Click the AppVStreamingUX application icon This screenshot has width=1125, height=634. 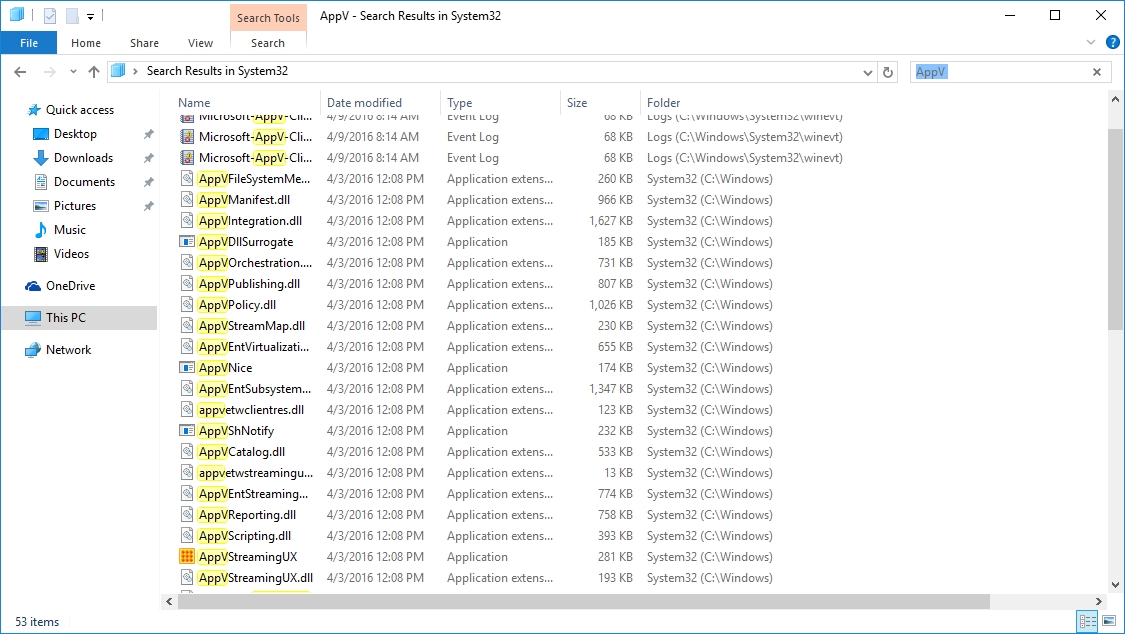(187, 557)
